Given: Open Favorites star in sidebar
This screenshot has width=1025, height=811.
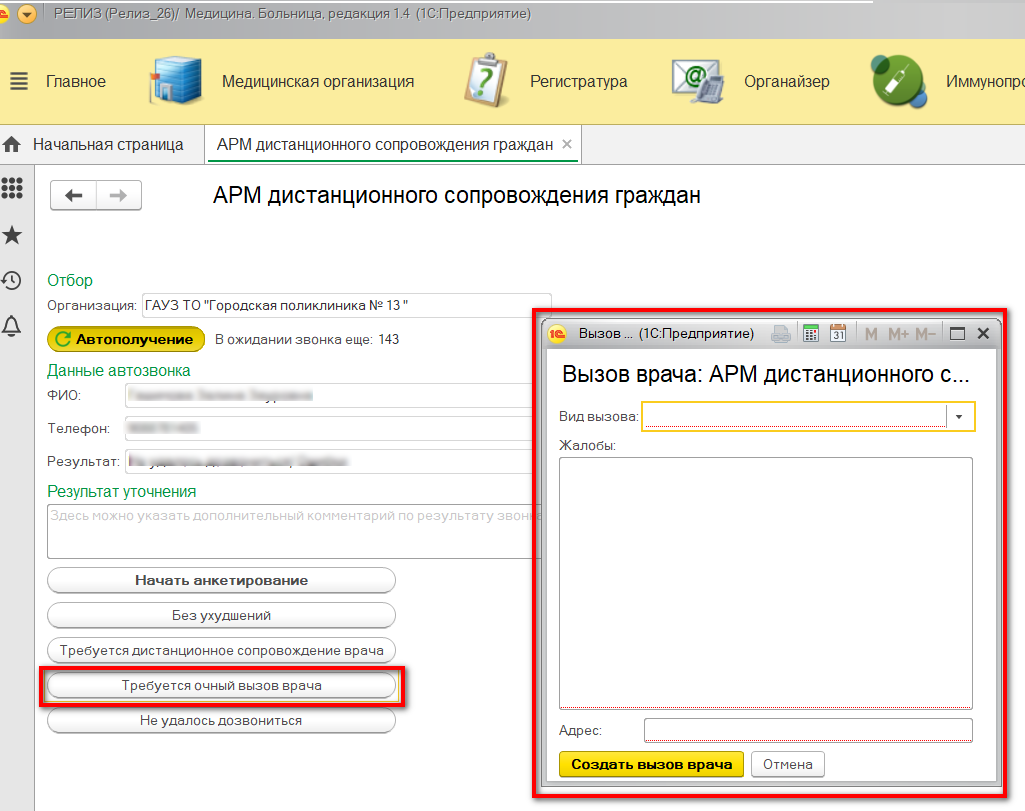Looking at the screenshot, I should click(x=12, y=235).
